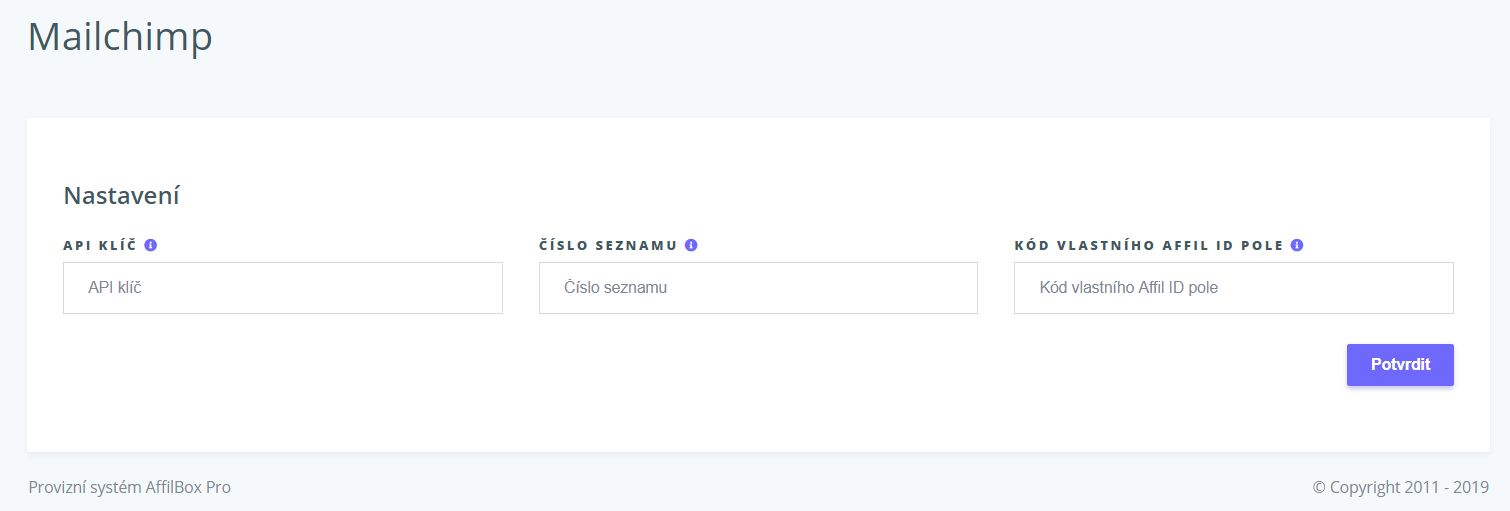Screen dimensions: 1510x511
Task: Click the Nastavení section heading
Action: tap(121, 195)
